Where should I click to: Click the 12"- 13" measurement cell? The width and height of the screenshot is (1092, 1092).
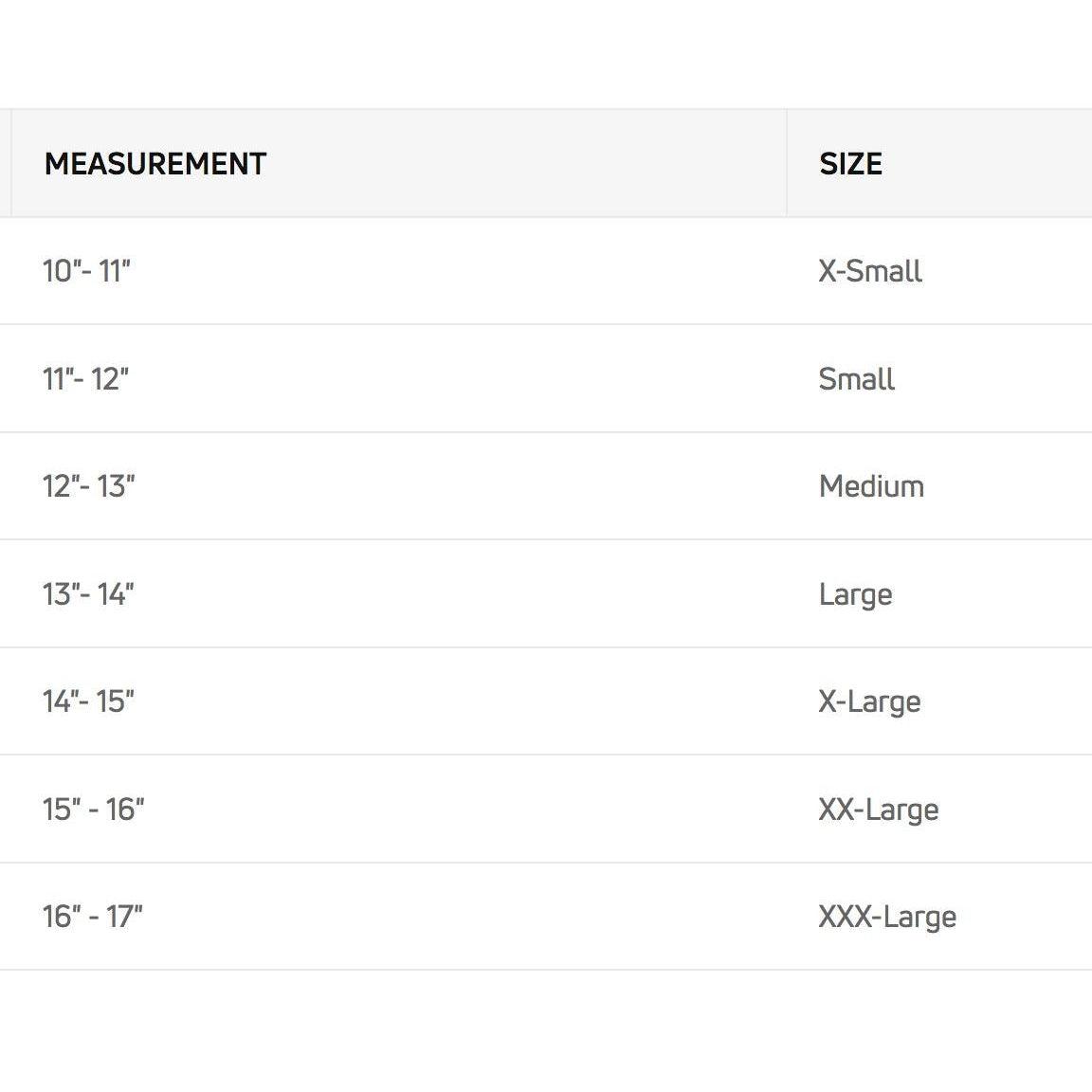pos(88,486)
